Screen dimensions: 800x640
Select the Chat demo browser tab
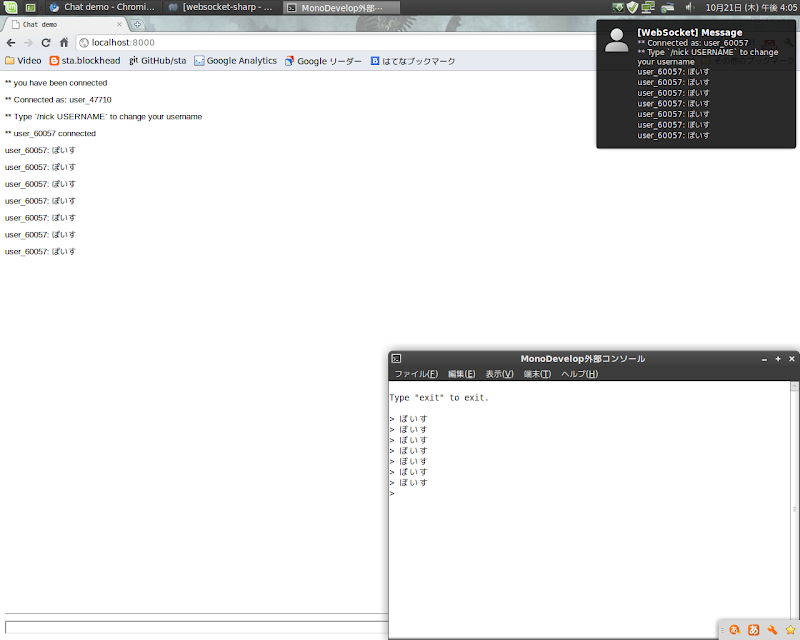64,24
